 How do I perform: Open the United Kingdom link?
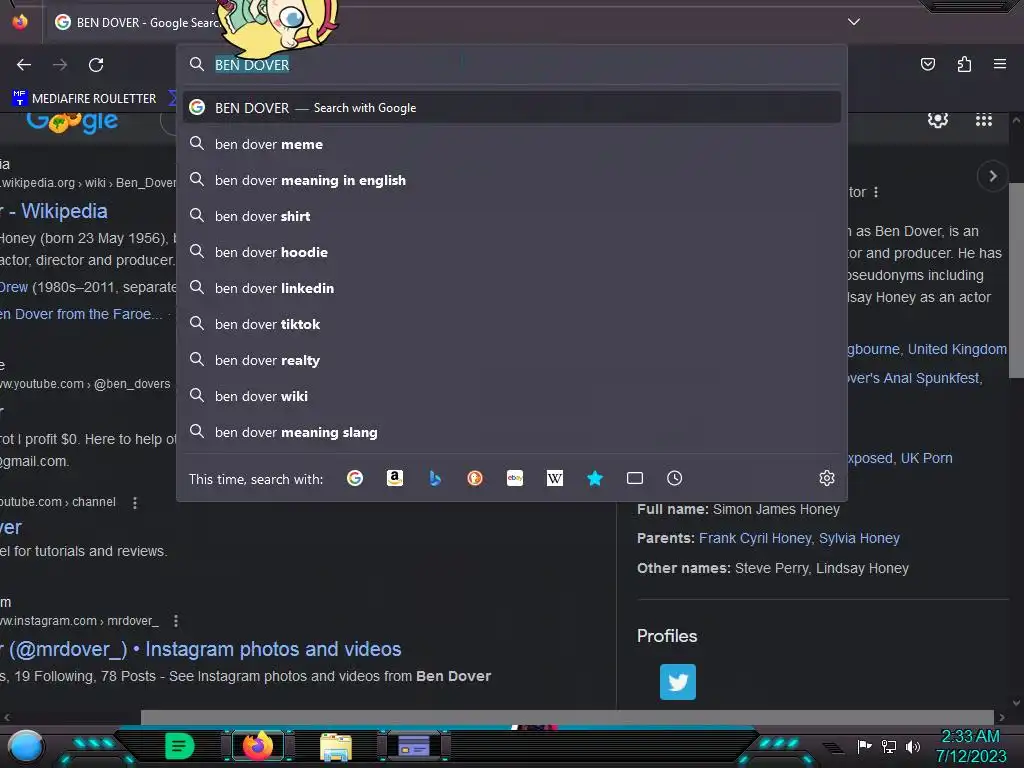click(957, 349)
